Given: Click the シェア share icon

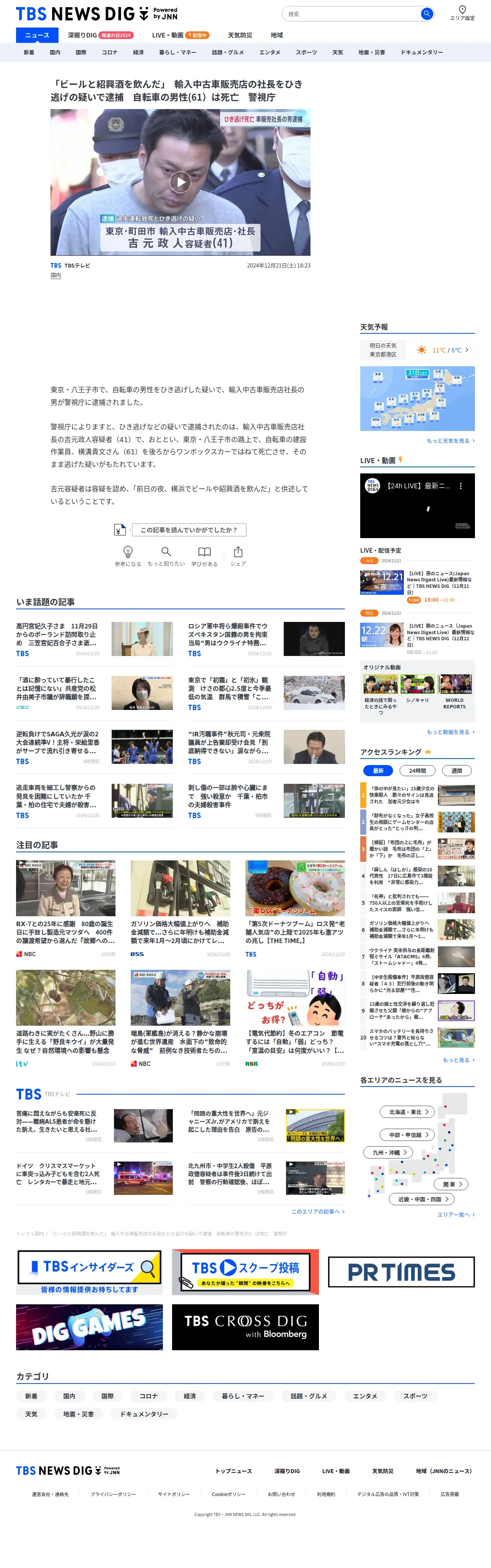Looking at the screenshot, I should pos(238,551).
